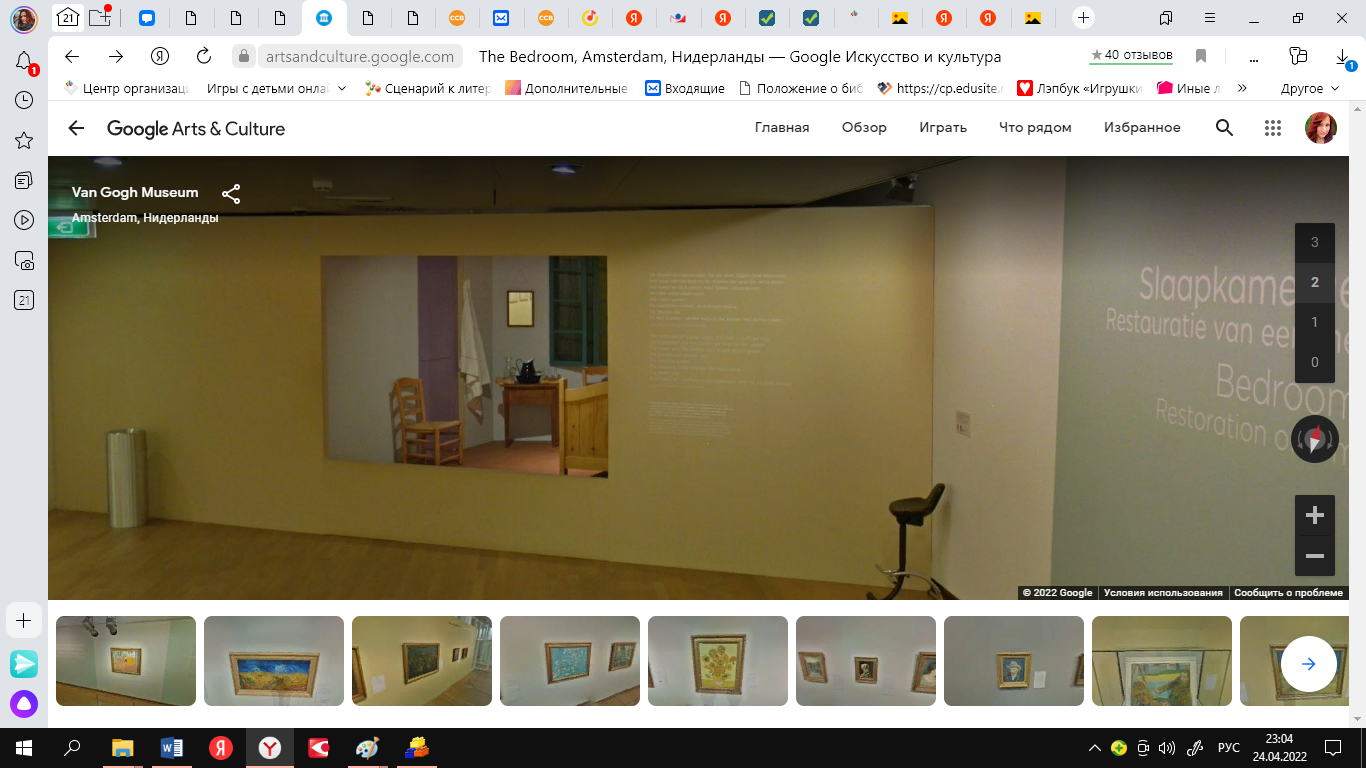Show more bookmarks with double chevron
This screenshot has height=768, width=1366.
pos(1242,88)
